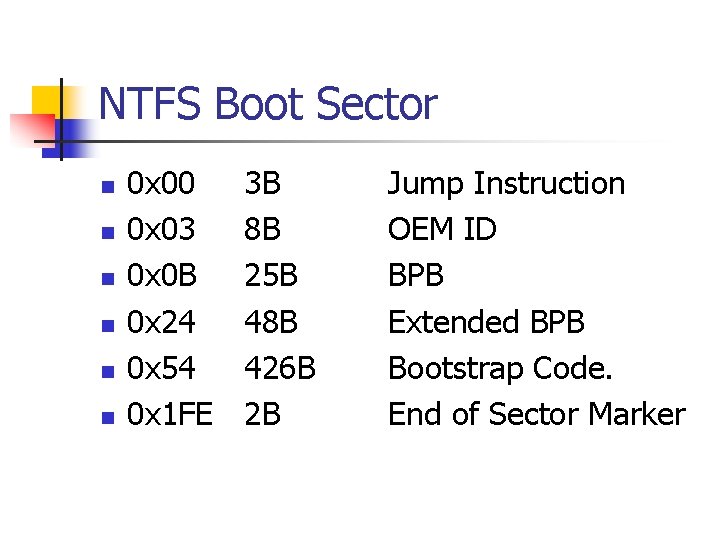Click the Bootstrap Code. text
The height and width of the screenshot is (540, 720).
pyautogui.click(x=500, y=368)
